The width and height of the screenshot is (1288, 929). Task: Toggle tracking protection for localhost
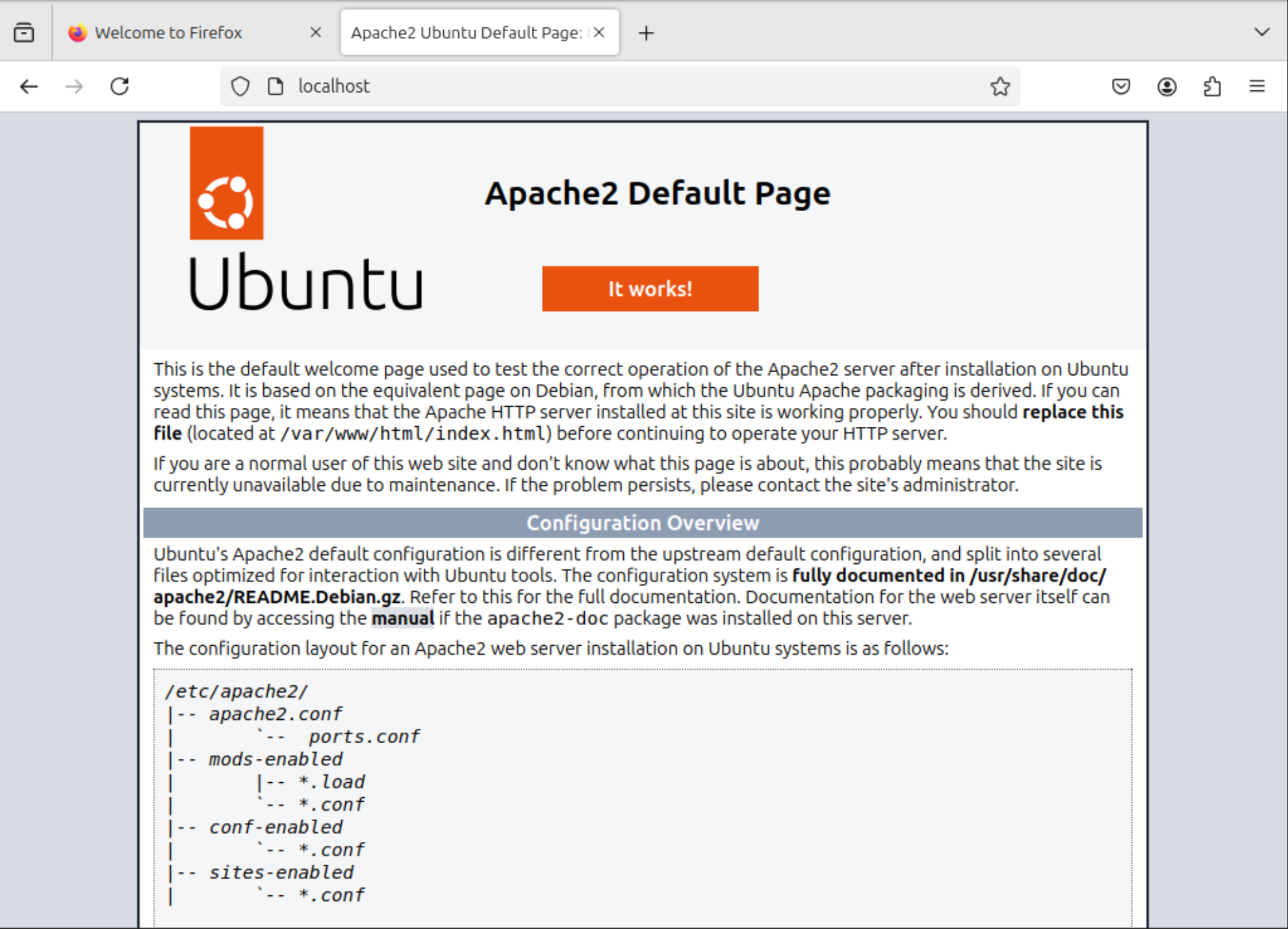[240, 86]
